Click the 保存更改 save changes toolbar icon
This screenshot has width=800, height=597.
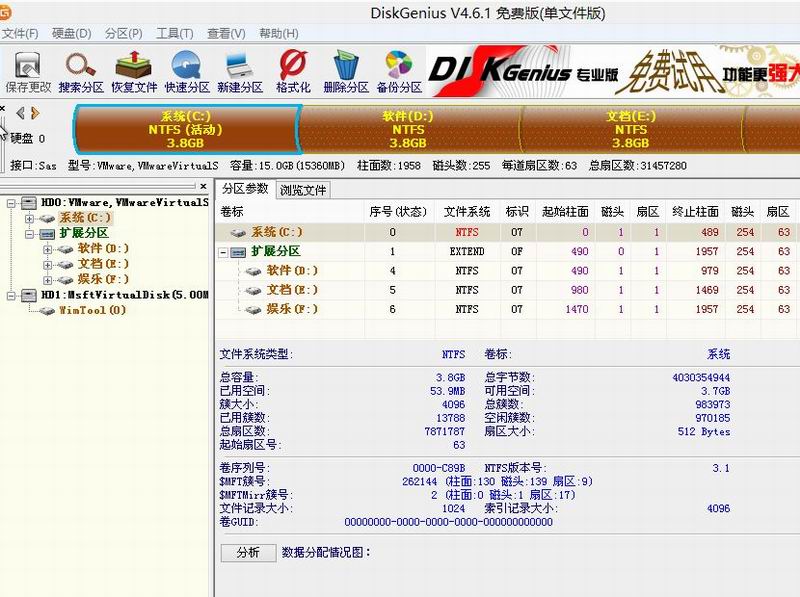tap(28, 72)
